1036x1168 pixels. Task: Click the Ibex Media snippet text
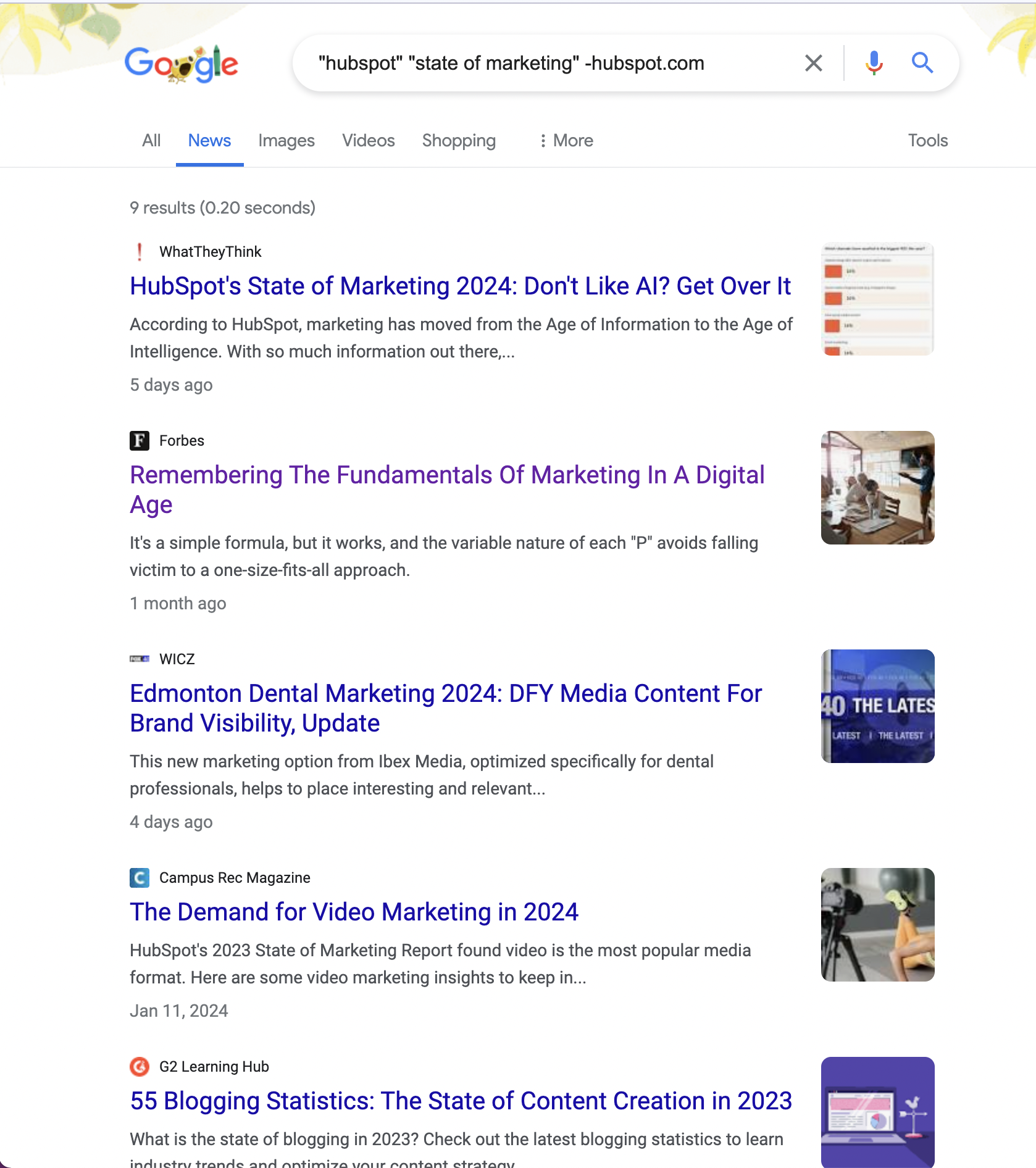[x=421, y=775]
